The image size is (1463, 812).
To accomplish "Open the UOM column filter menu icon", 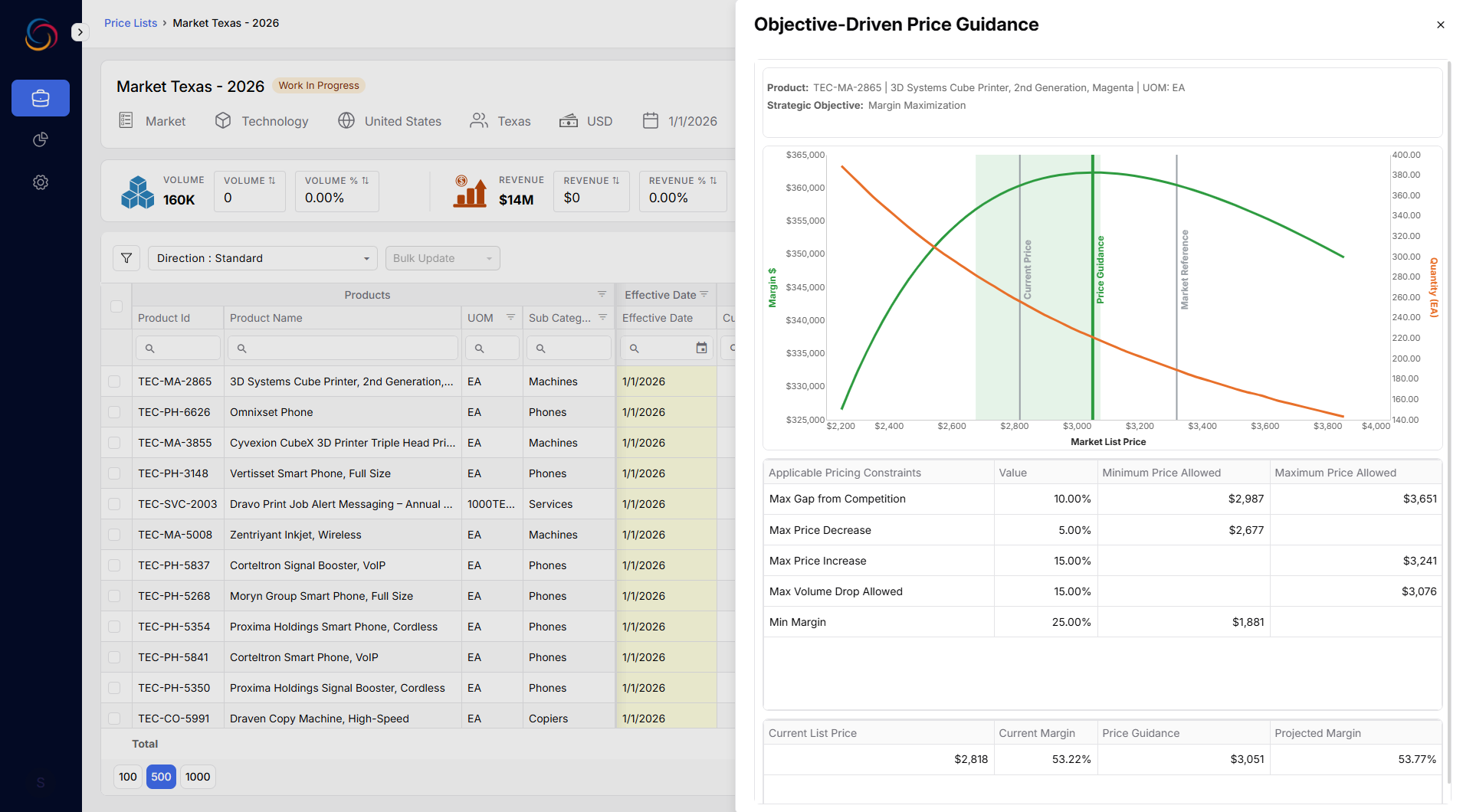I will 510,317.
